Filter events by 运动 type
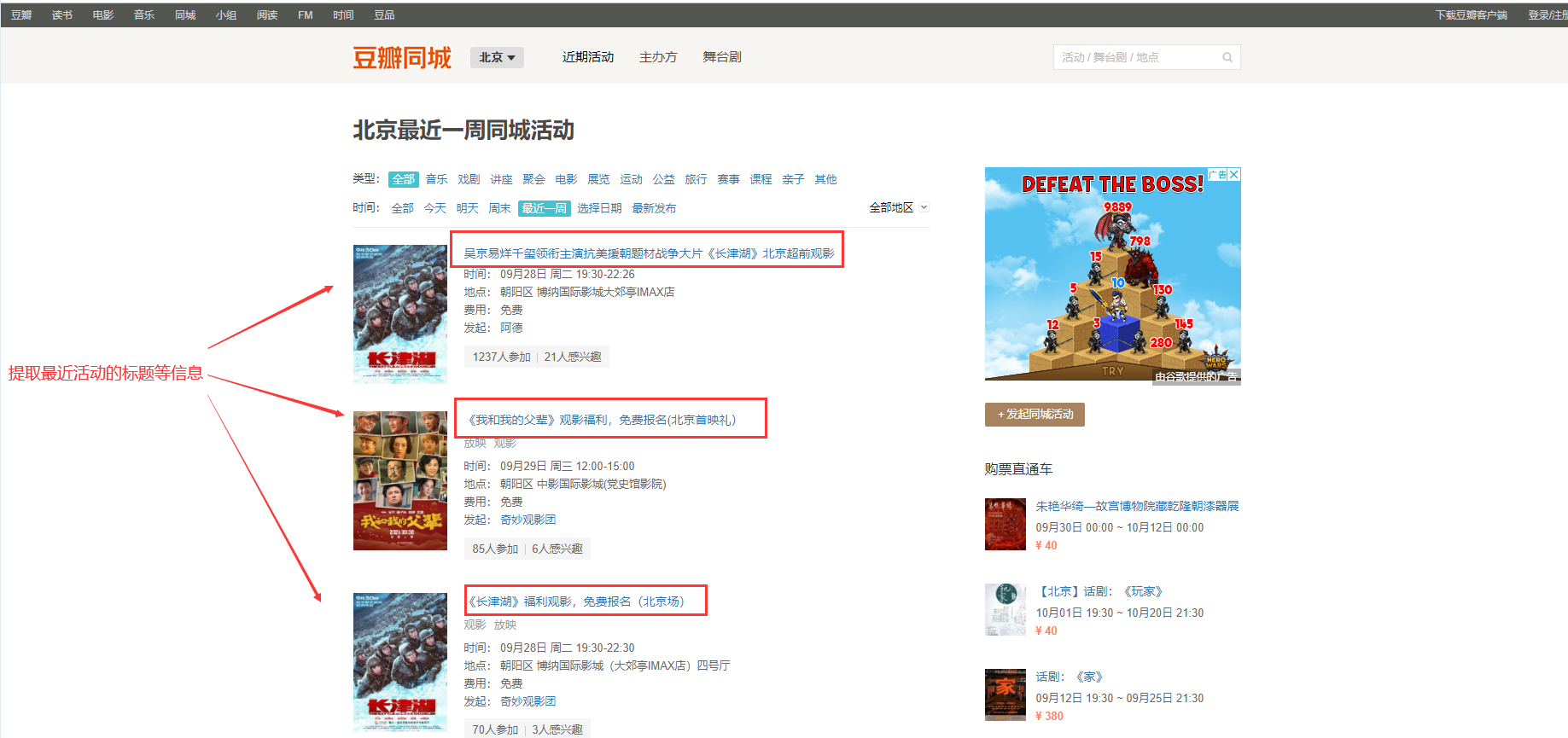 (x=632, y=179)
